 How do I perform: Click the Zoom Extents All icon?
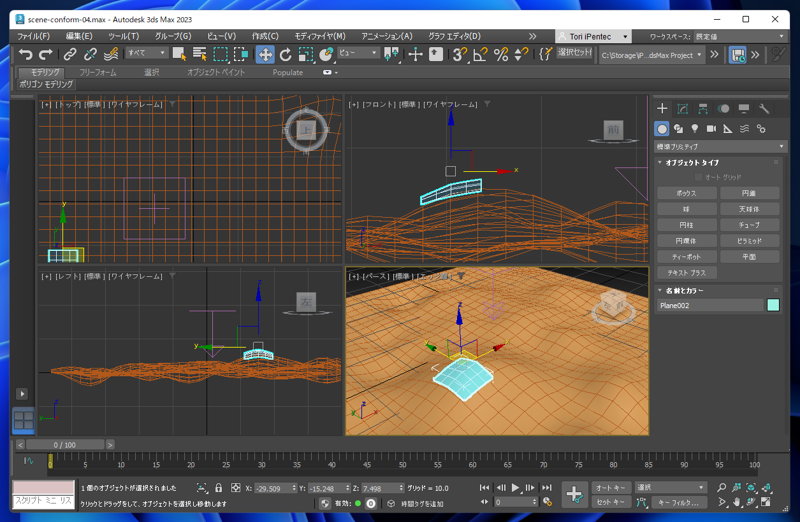coord(766,488)
